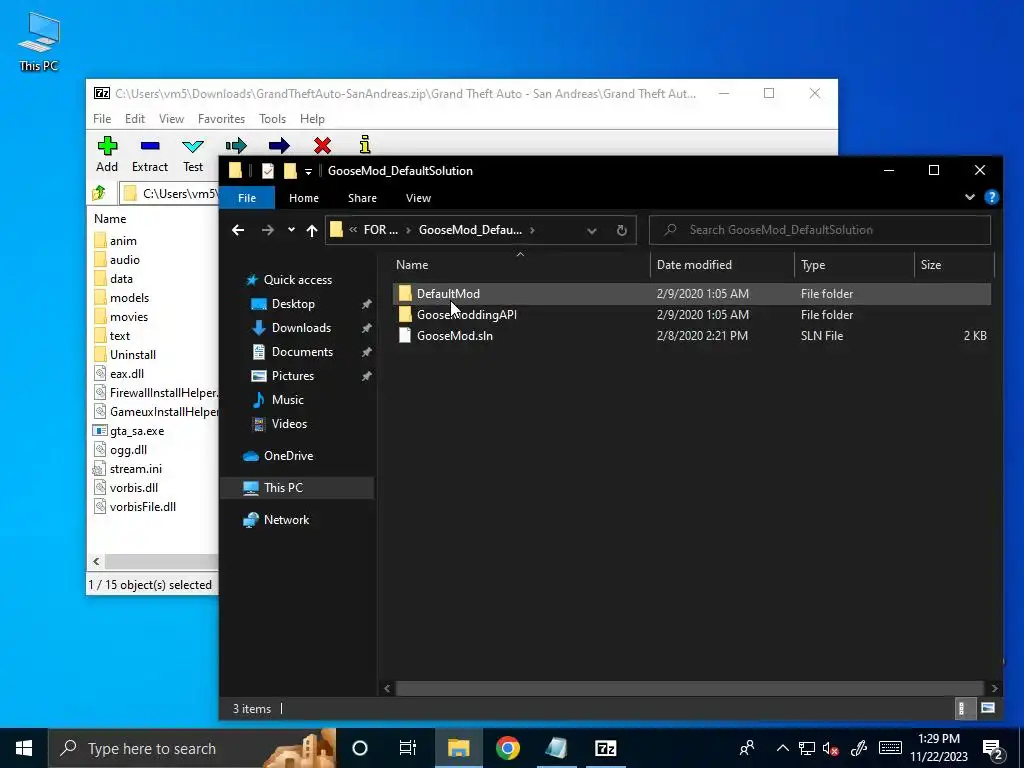Open the 7-Zip Favorites menu
The height and width of the screenshot is (768, 1024).
click(221, 119)
